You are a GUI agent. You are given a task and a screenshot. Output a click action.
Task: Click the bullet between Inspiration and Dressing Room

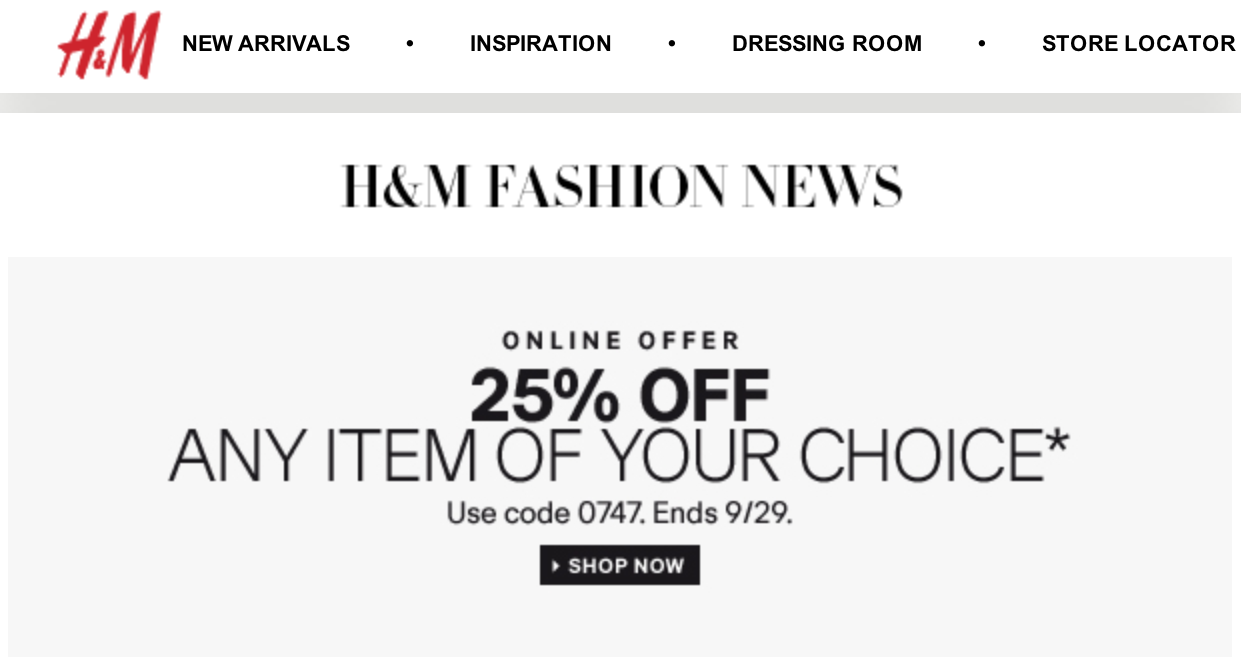(x=672, y=44)
